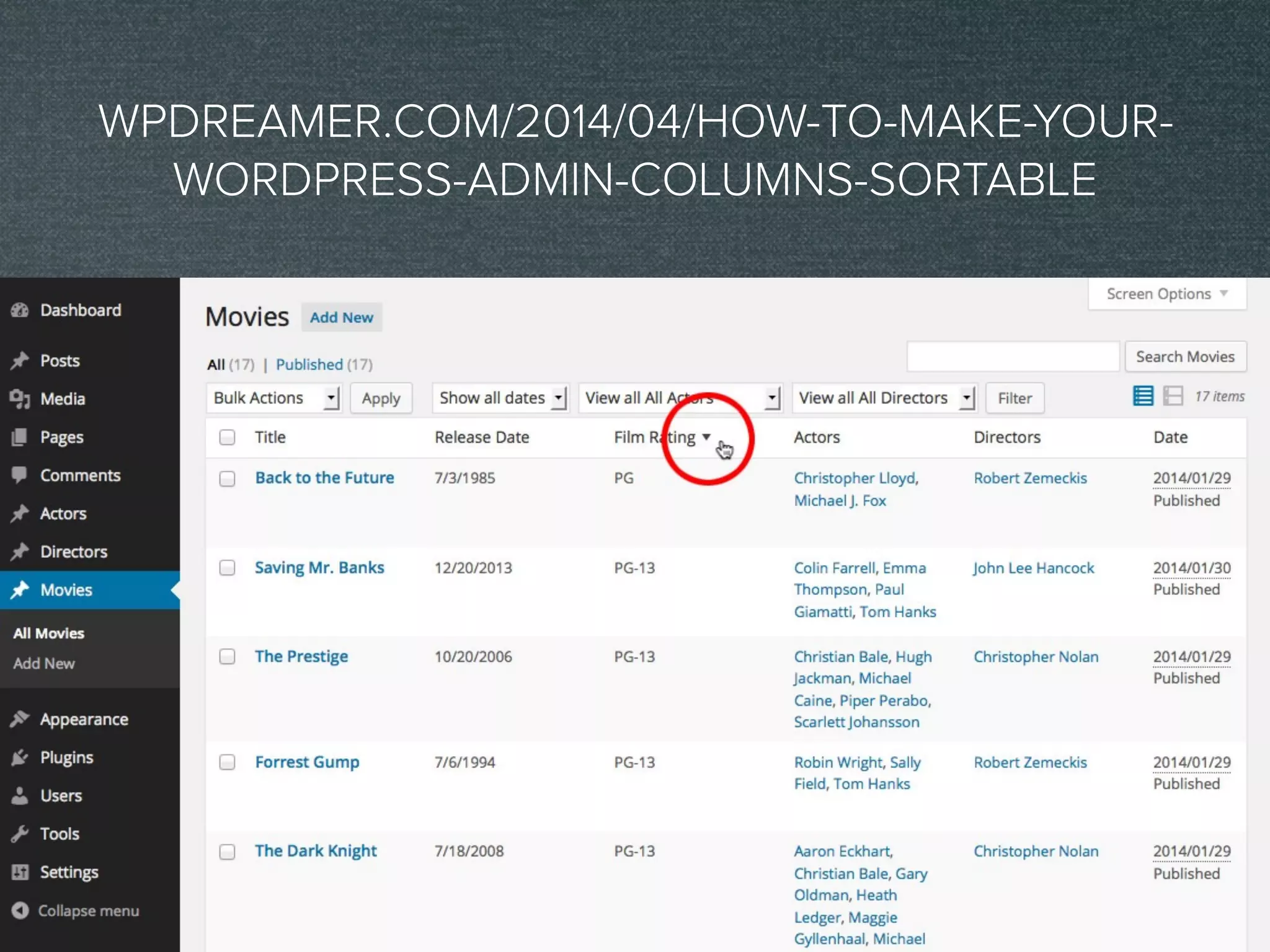Click the All (17) filter link
The image size is (1270, 952).
pos(231,364)
